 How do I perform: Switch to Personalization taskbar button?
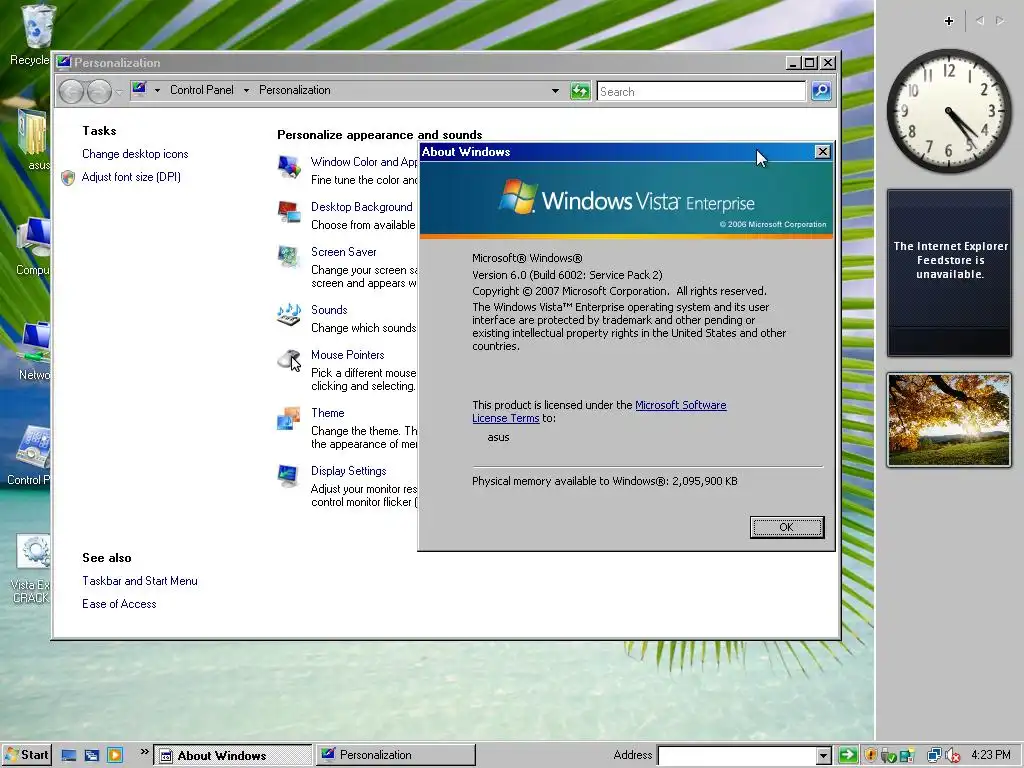pos(396,755)
